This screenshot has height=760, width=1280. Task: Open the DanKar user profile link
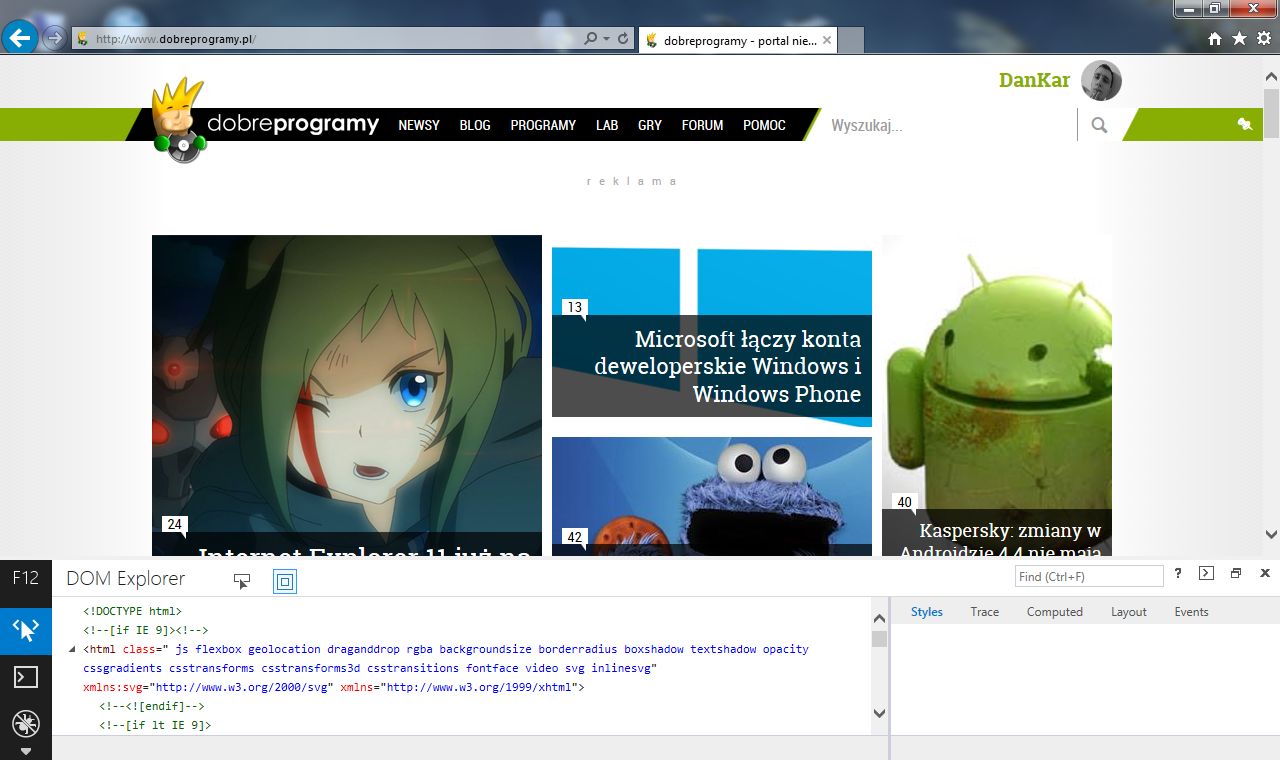point(1034,80)
